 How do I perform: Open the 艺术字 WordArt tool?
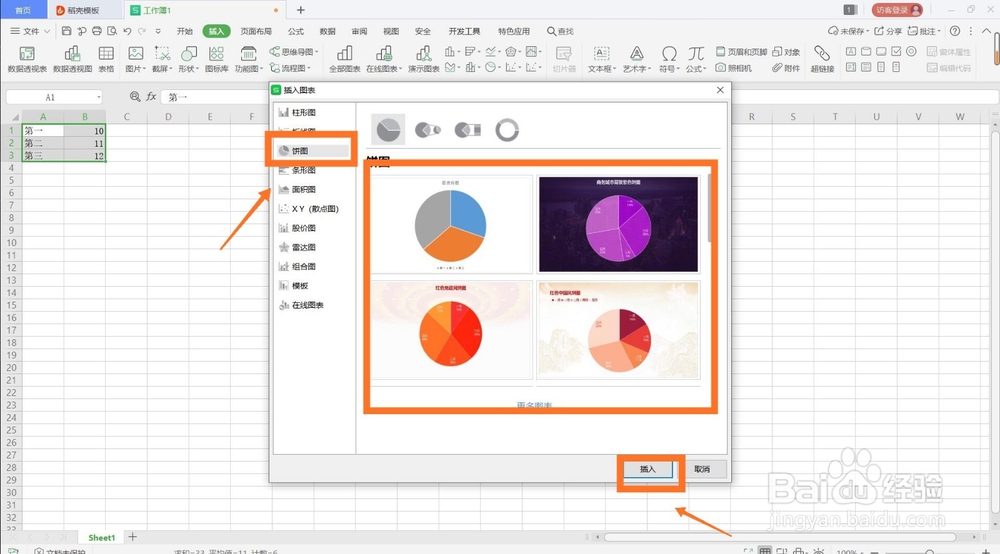[x=636, y=59]
